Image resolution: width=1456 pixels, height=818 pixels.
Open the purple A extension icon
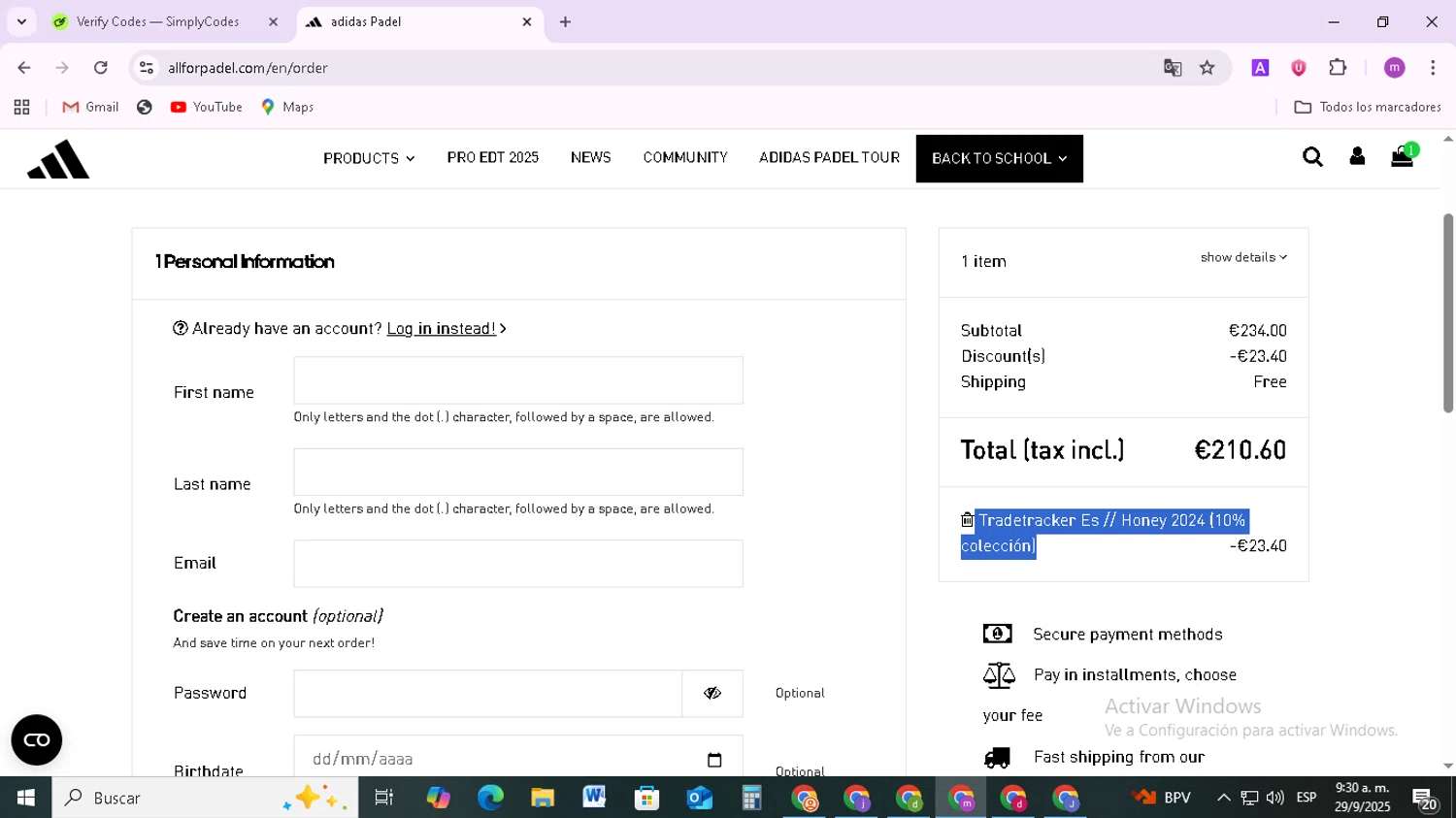pos(1260,68)
